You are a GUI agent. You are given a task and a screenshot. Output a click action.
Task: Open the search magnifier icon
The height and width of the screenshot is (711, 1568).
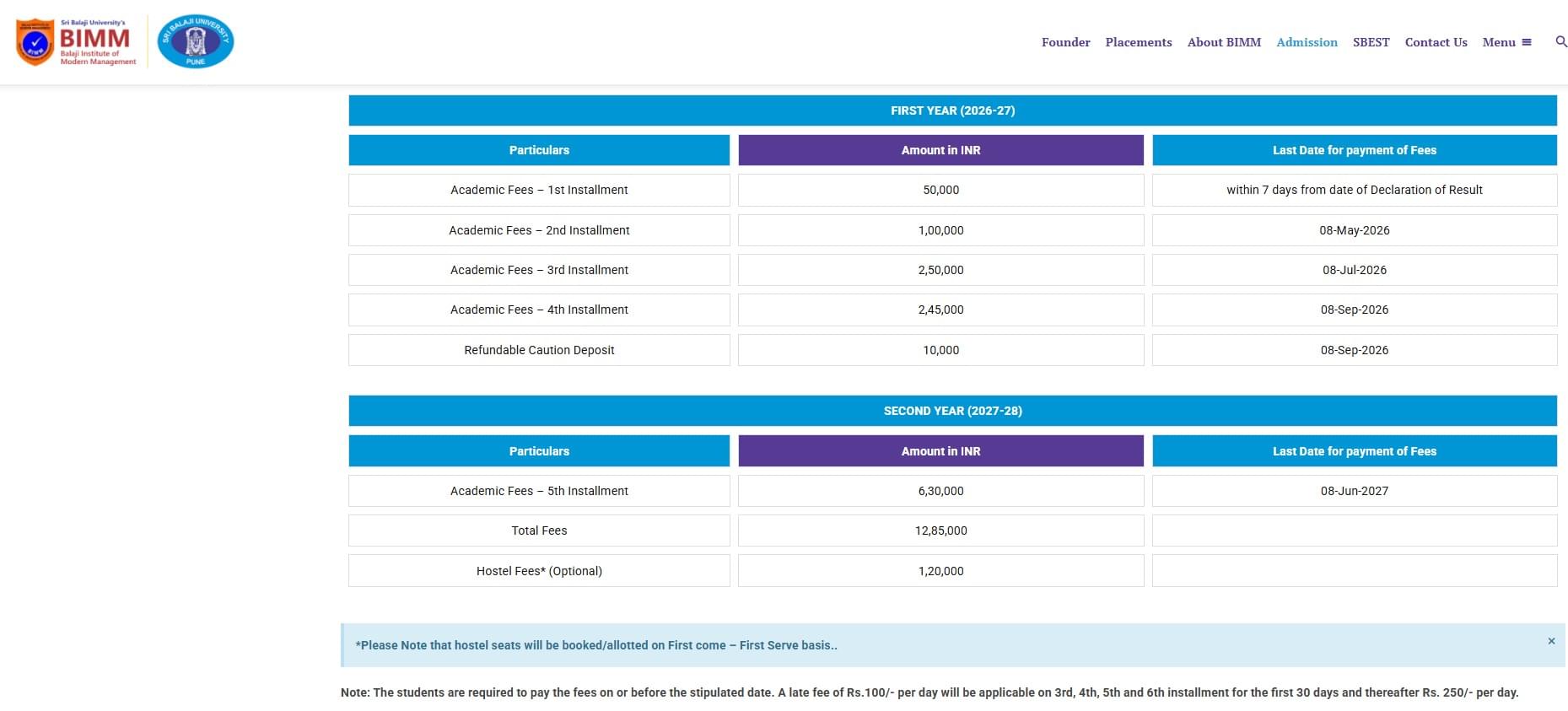tap(1560, 41)
